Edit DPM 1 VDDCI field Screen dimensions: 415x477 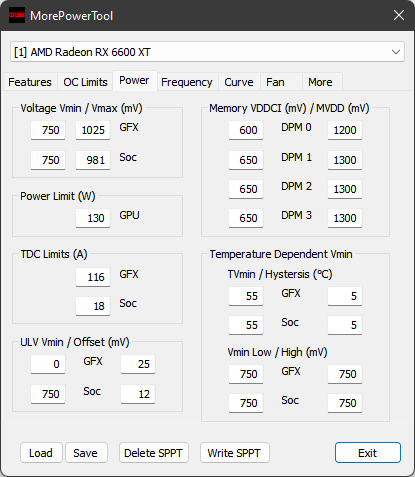pyautogui.click(x=246, y=160)
